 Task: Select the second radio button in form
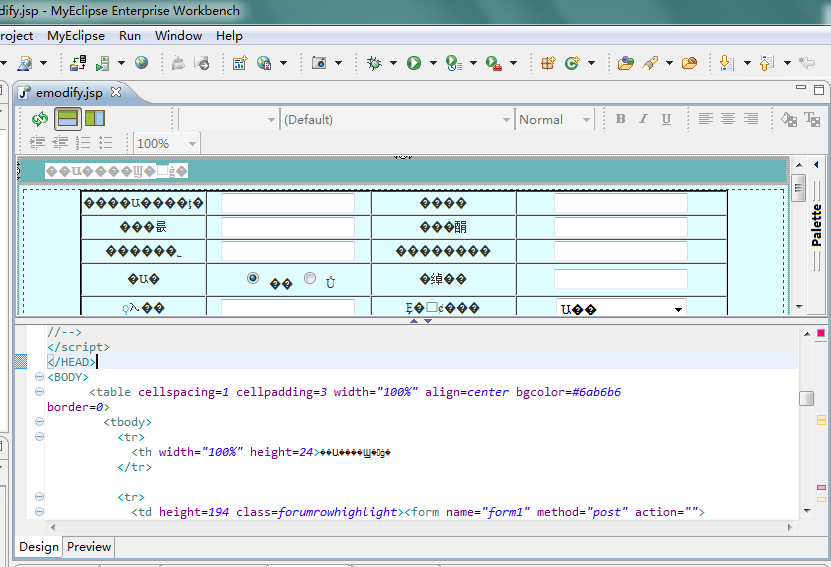click(310, 278)
